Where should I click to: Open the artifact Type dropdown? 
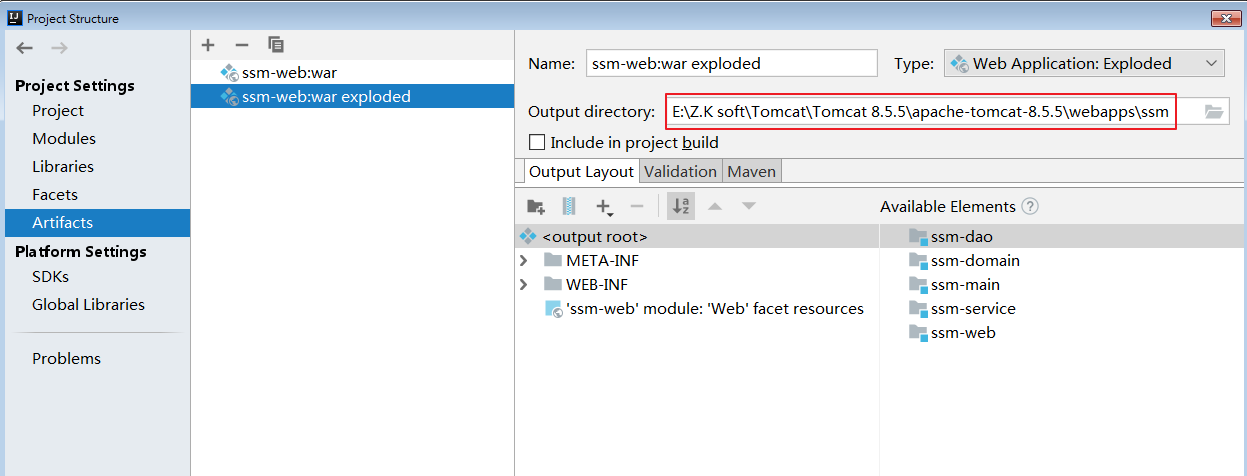click(1084, 63)
